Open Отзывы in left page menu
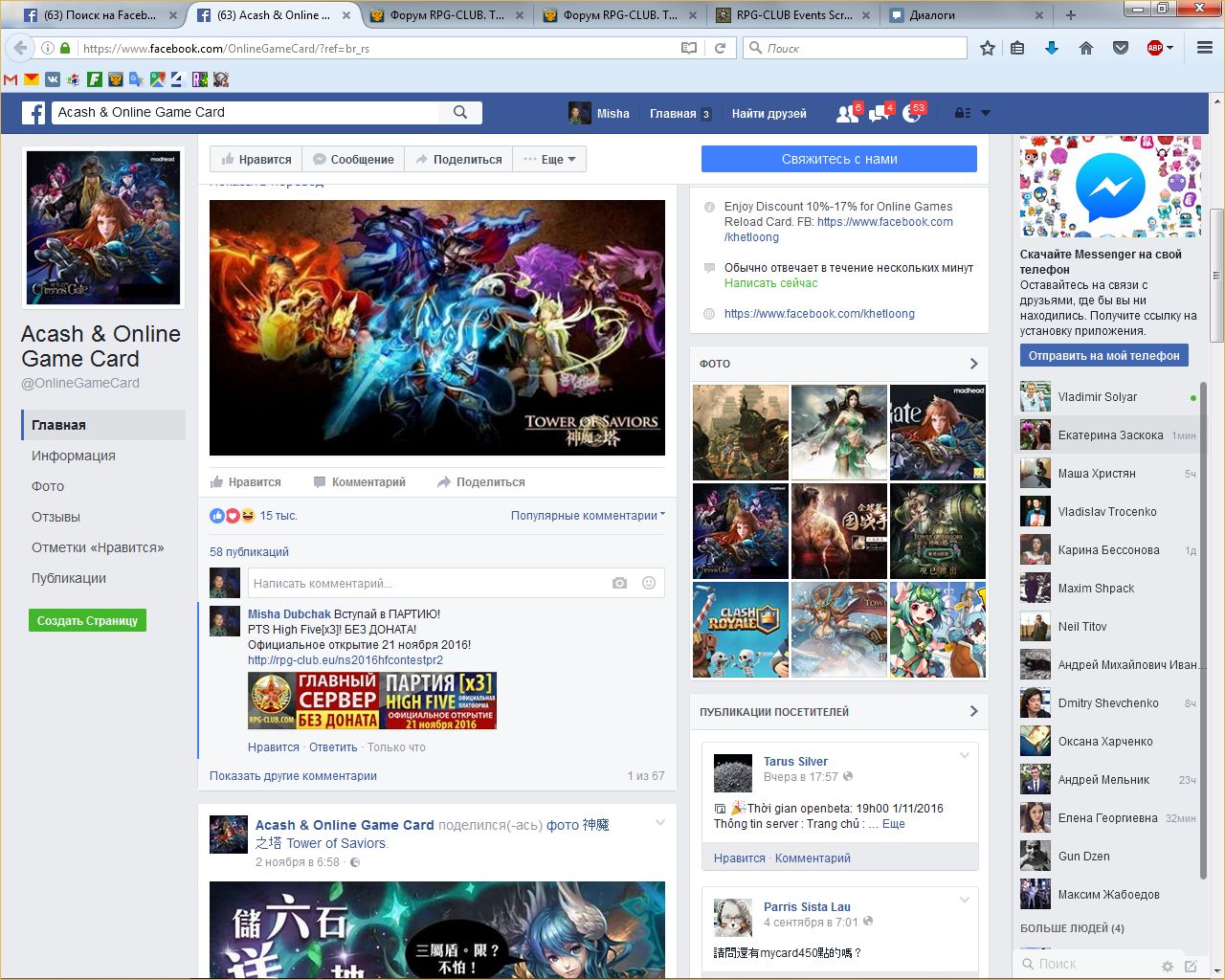The width and height of the screenshot is (1225, 980). 56,517
